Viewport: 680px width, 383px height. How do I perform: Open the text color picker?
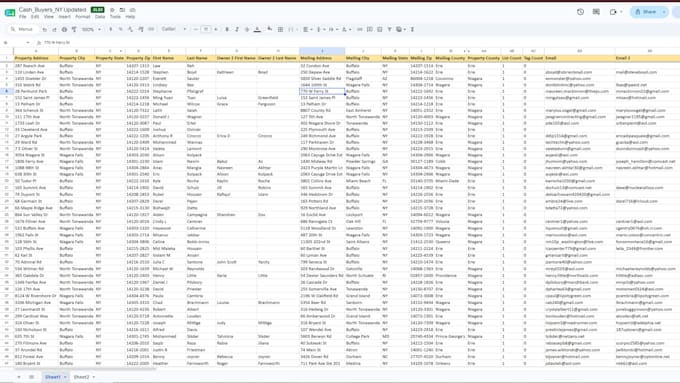click(257, 29)
